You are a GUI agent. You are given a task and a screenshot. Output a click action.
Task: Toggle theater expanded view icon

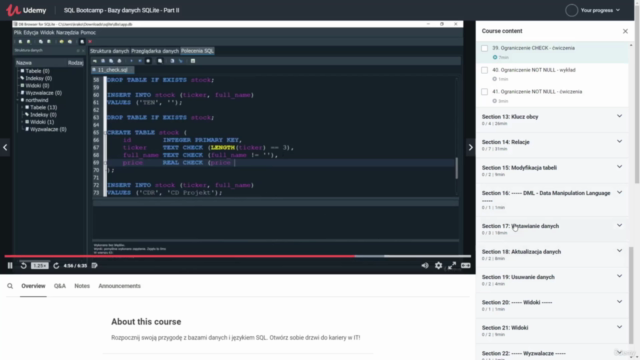coord(465,266)
